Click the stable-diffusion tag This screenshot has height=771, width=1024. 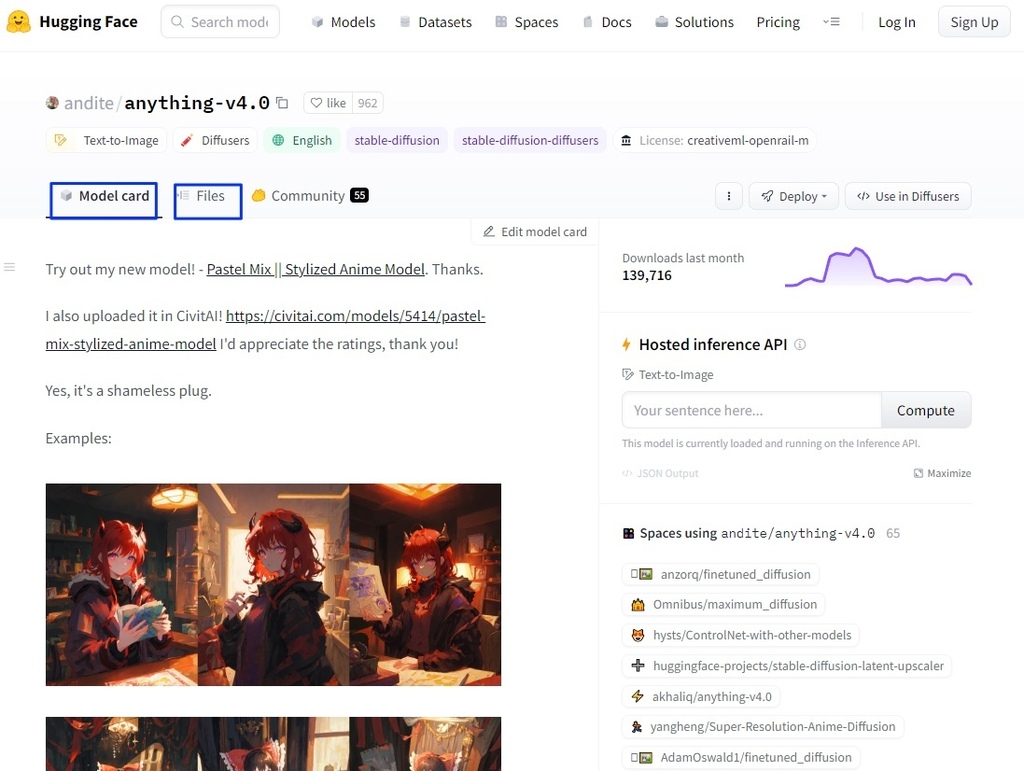397,140
